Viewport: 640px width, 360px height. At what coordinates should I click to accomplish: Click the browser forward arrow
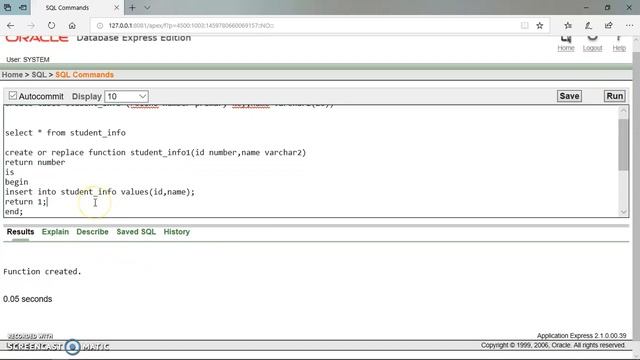(31, 25)
